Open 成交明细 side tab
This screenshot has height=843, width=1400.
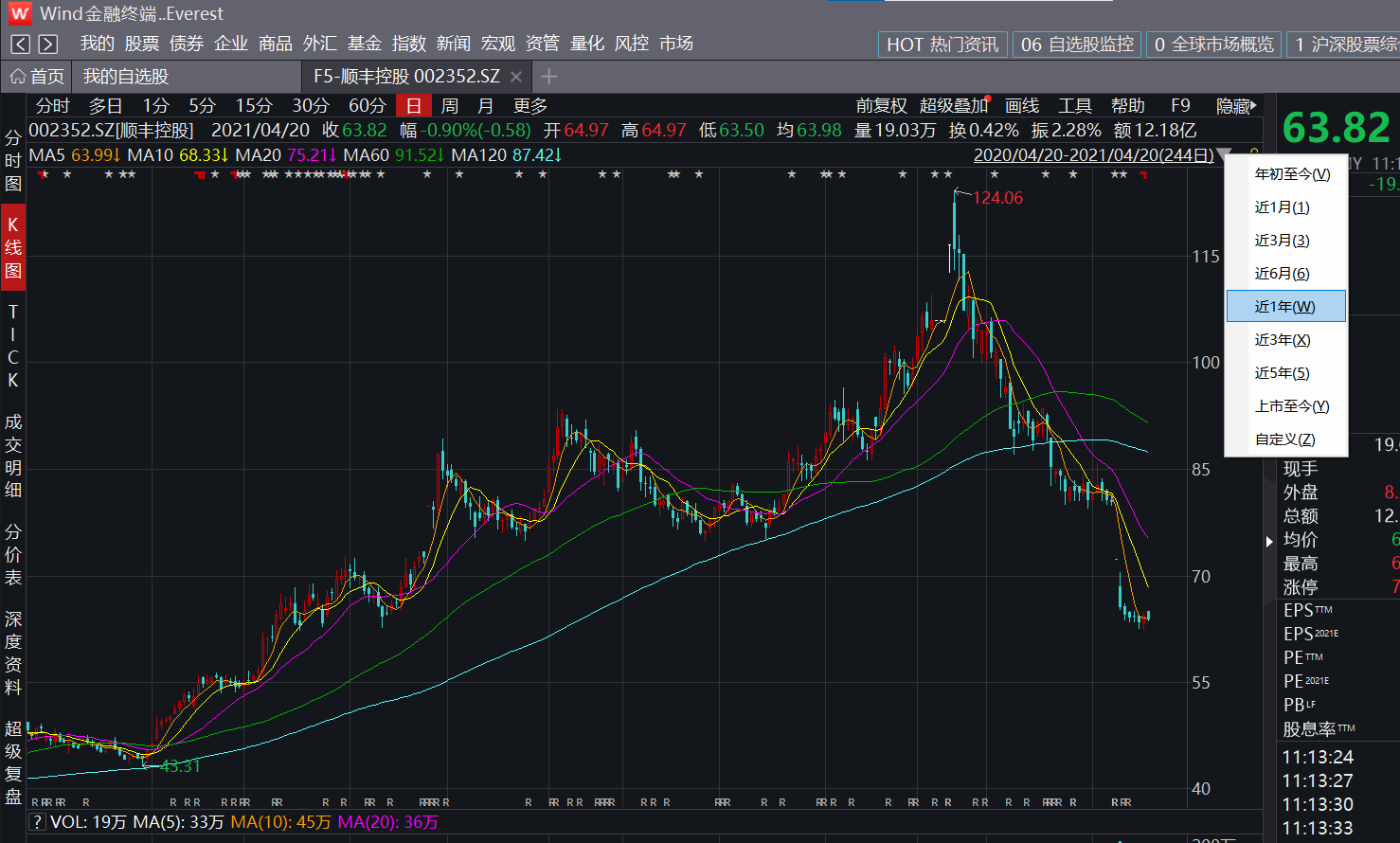(13, 456)
